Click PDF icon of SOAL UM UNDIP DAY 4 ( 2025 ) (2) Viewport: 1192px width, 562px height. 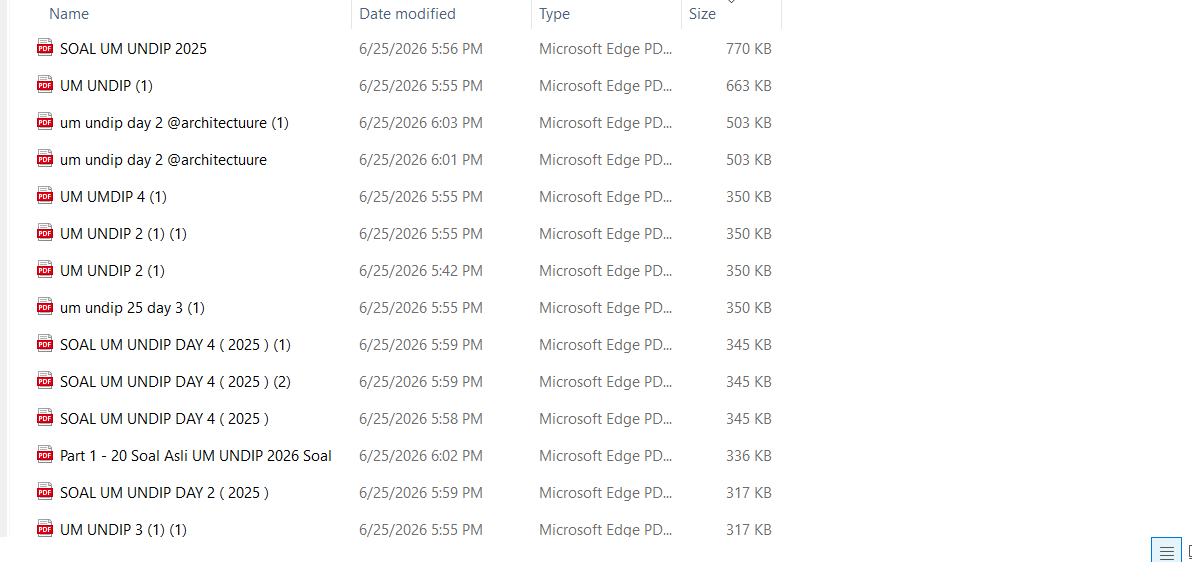pyautogui.click(x=45, y=382)
